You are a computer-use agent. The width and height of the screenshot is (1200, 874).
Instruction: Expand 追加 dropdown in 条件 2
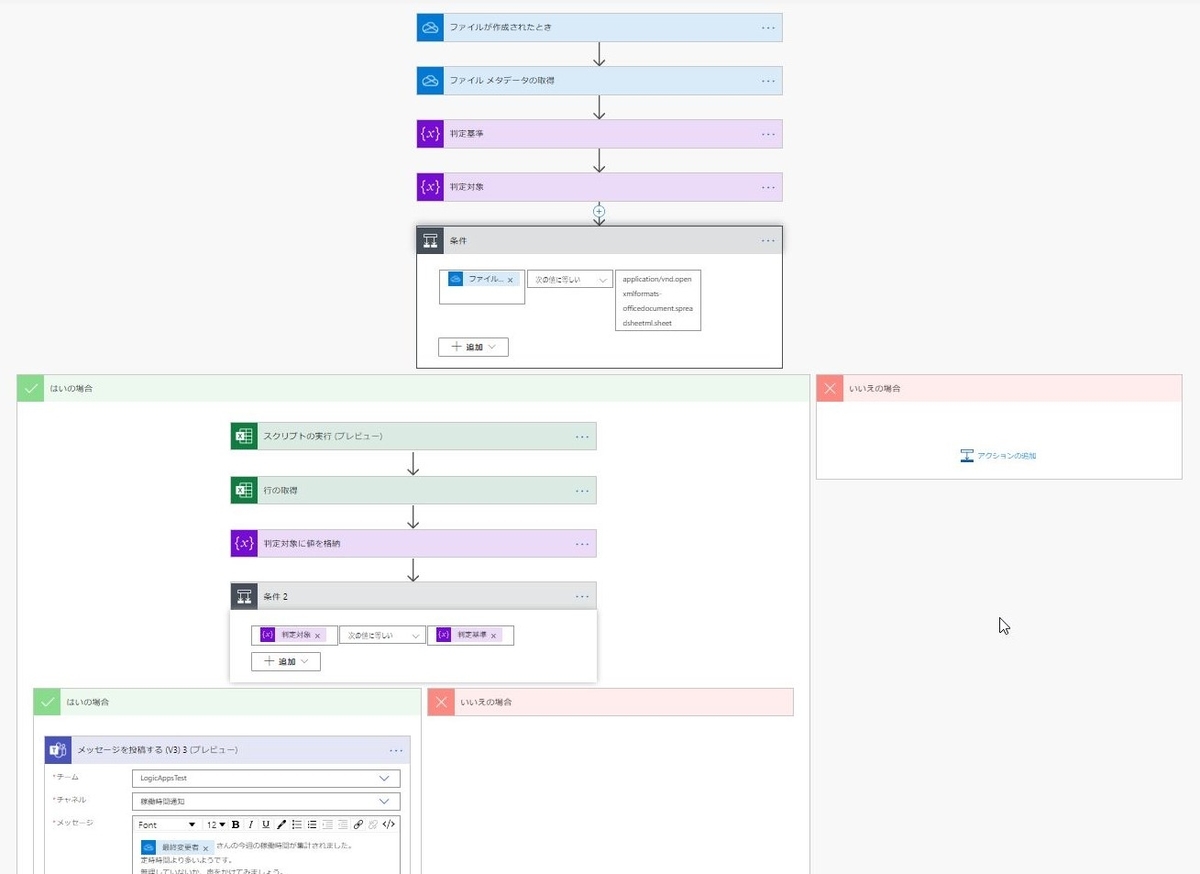[x=286, y=661]
